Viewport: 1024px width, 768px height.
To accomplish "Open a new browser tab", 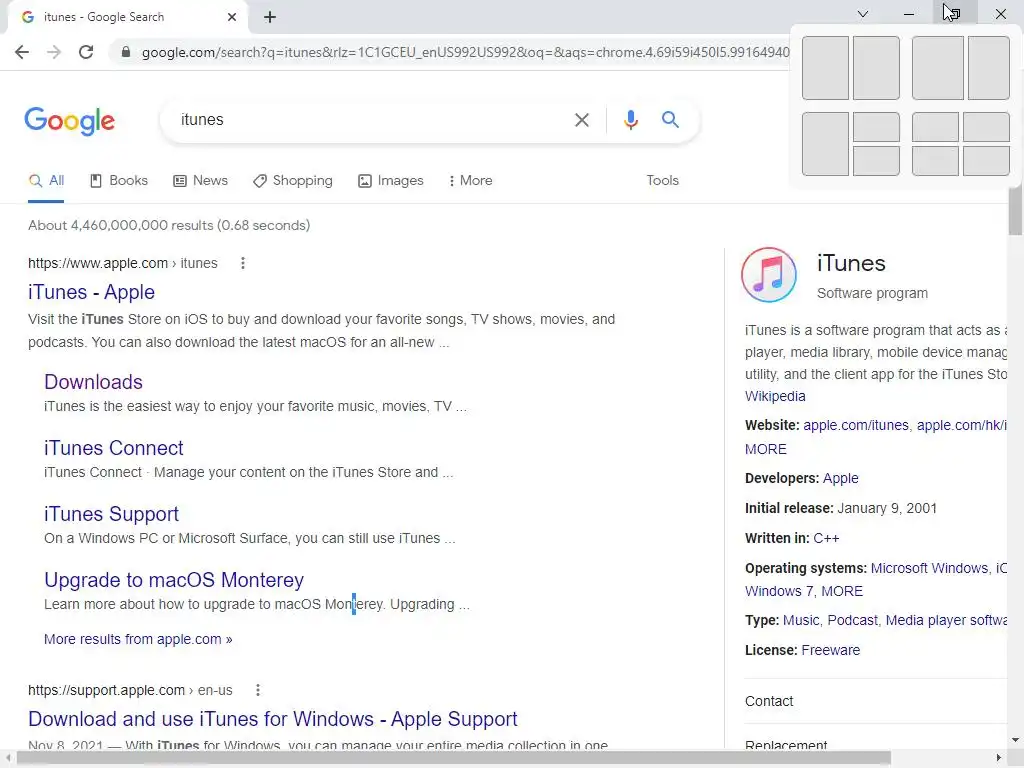I will 270,17.
